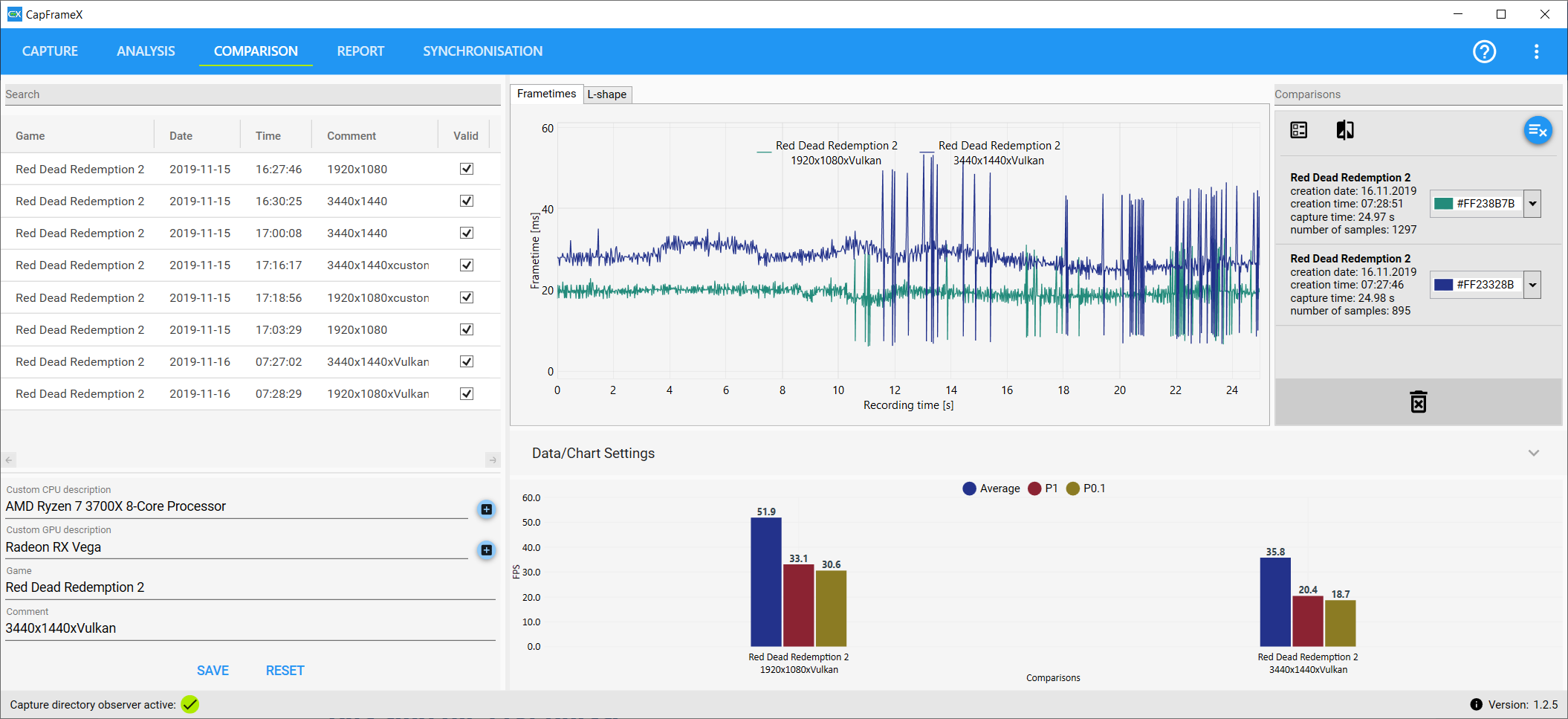Select record with comment 1920x1080xcuston
1568x719 pixels.
[x=250, y=297]
